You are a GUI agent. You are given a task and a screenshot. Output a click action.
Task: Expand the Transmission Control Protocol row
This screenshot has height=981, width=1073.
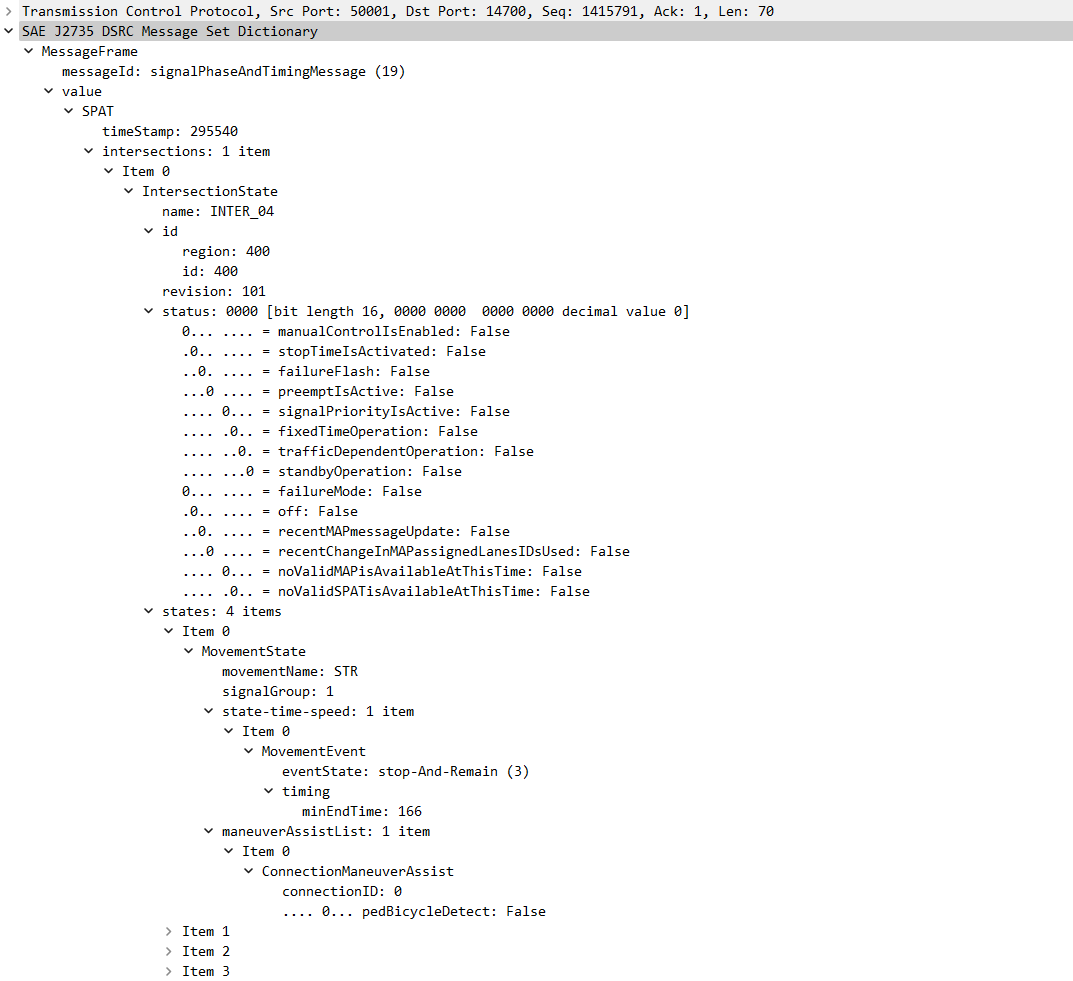[x=9, y=11]
